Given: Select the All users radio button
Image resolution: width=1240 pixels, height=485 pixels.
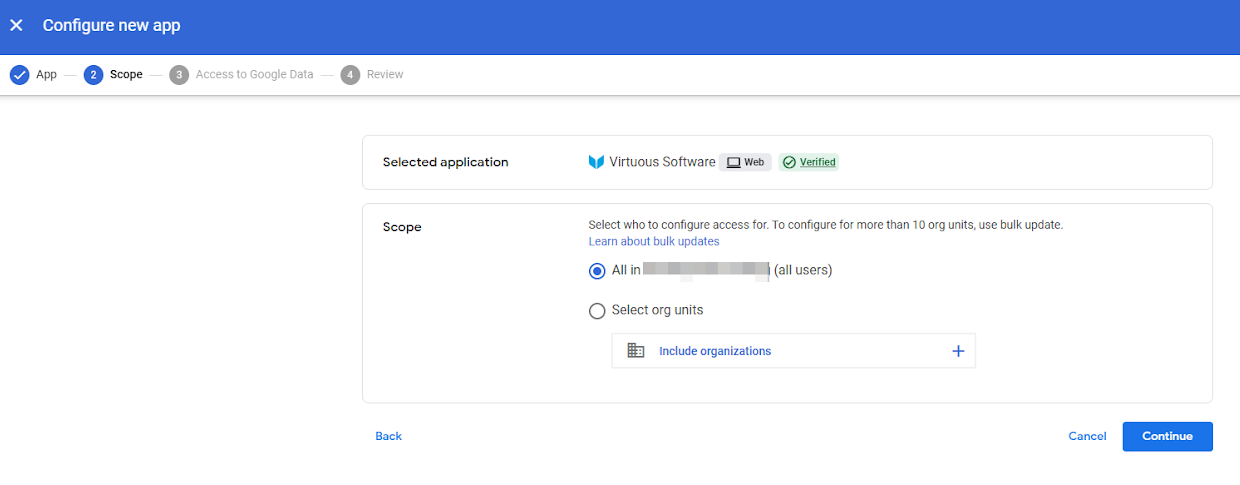Looking at the screenshot, I should click(597, 270).
